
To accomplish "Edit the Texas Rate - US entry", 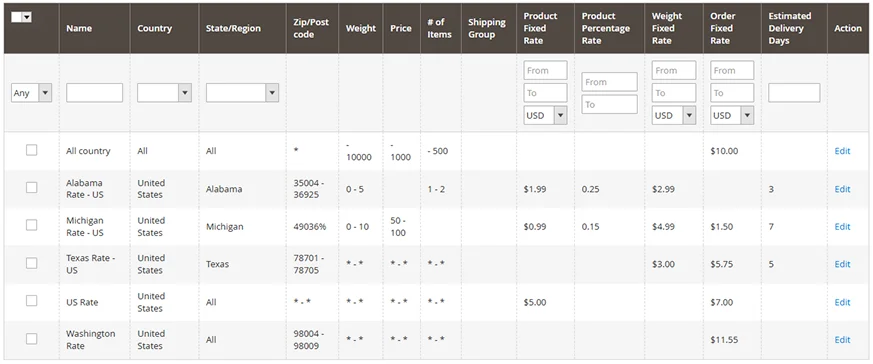I will 842,264.
